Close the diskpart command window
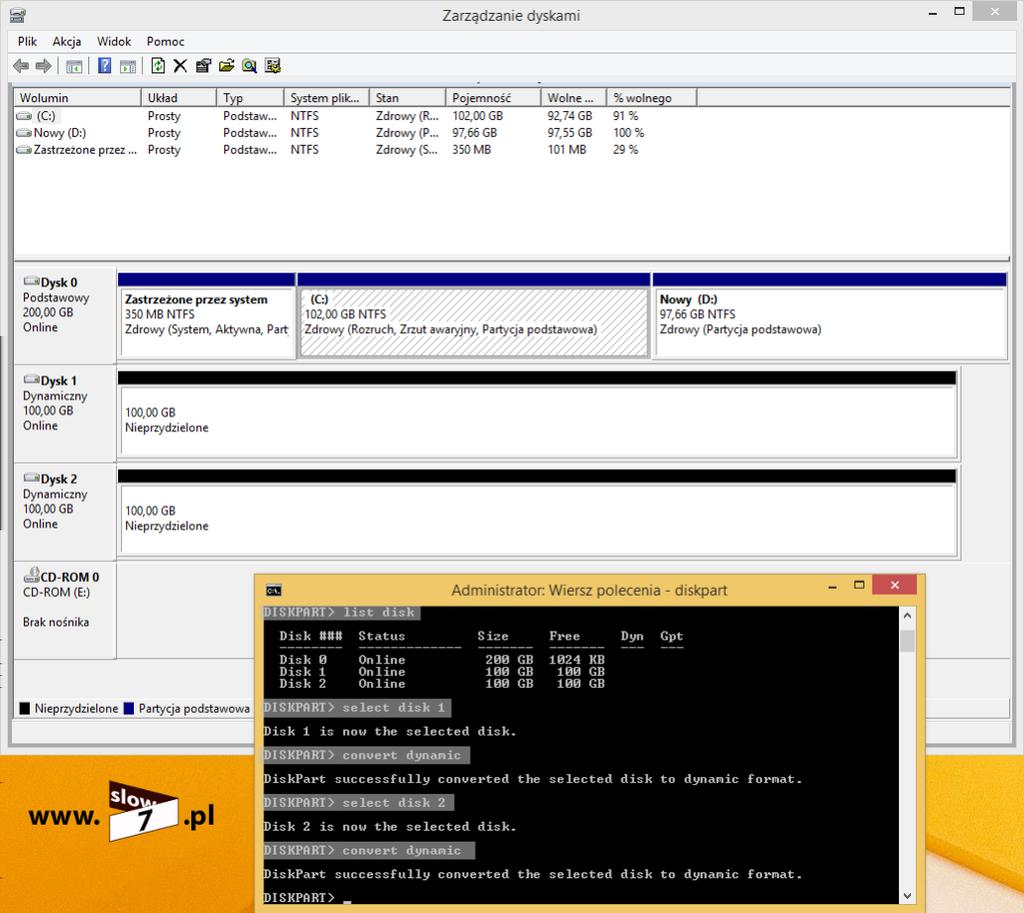This screenshot has height=913, width=1024. tap(895, 585)
